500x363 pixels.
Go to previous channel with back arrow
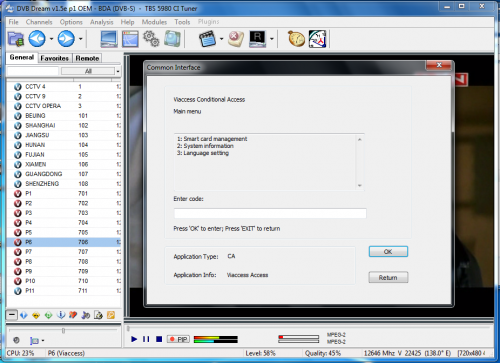pos(37,39)
